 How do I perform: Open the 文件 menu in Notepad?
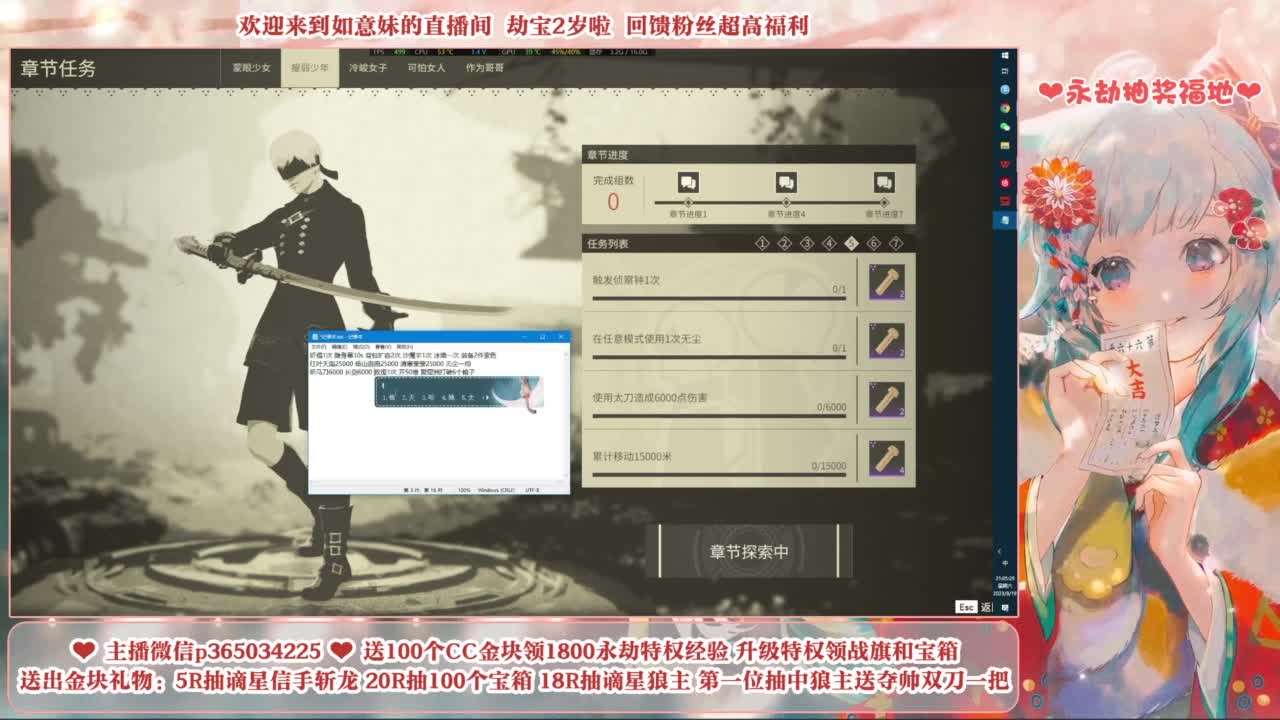tap(318, 347)
